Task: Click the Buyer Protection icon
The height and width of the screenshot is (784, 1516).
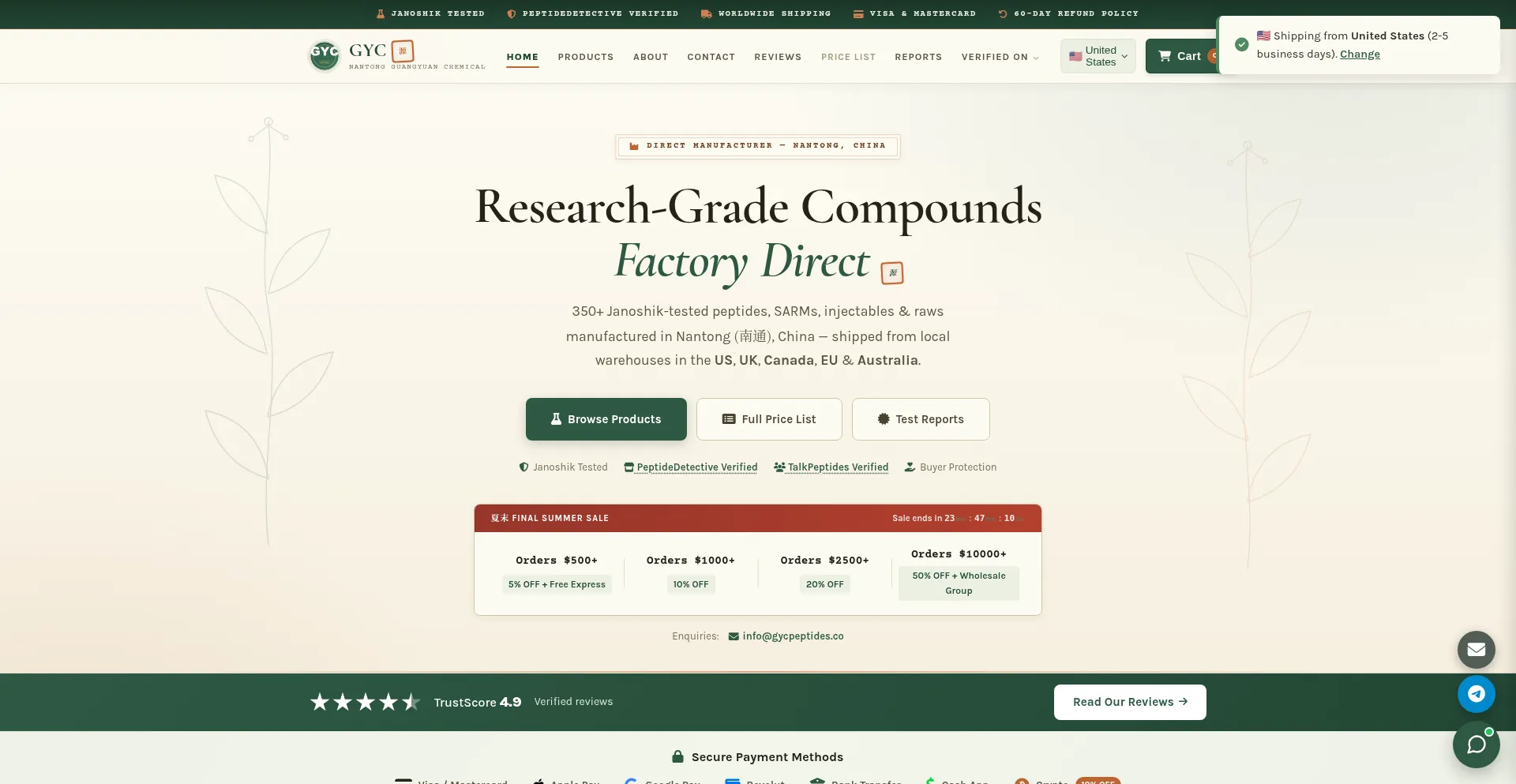Action: coord(910,467)
